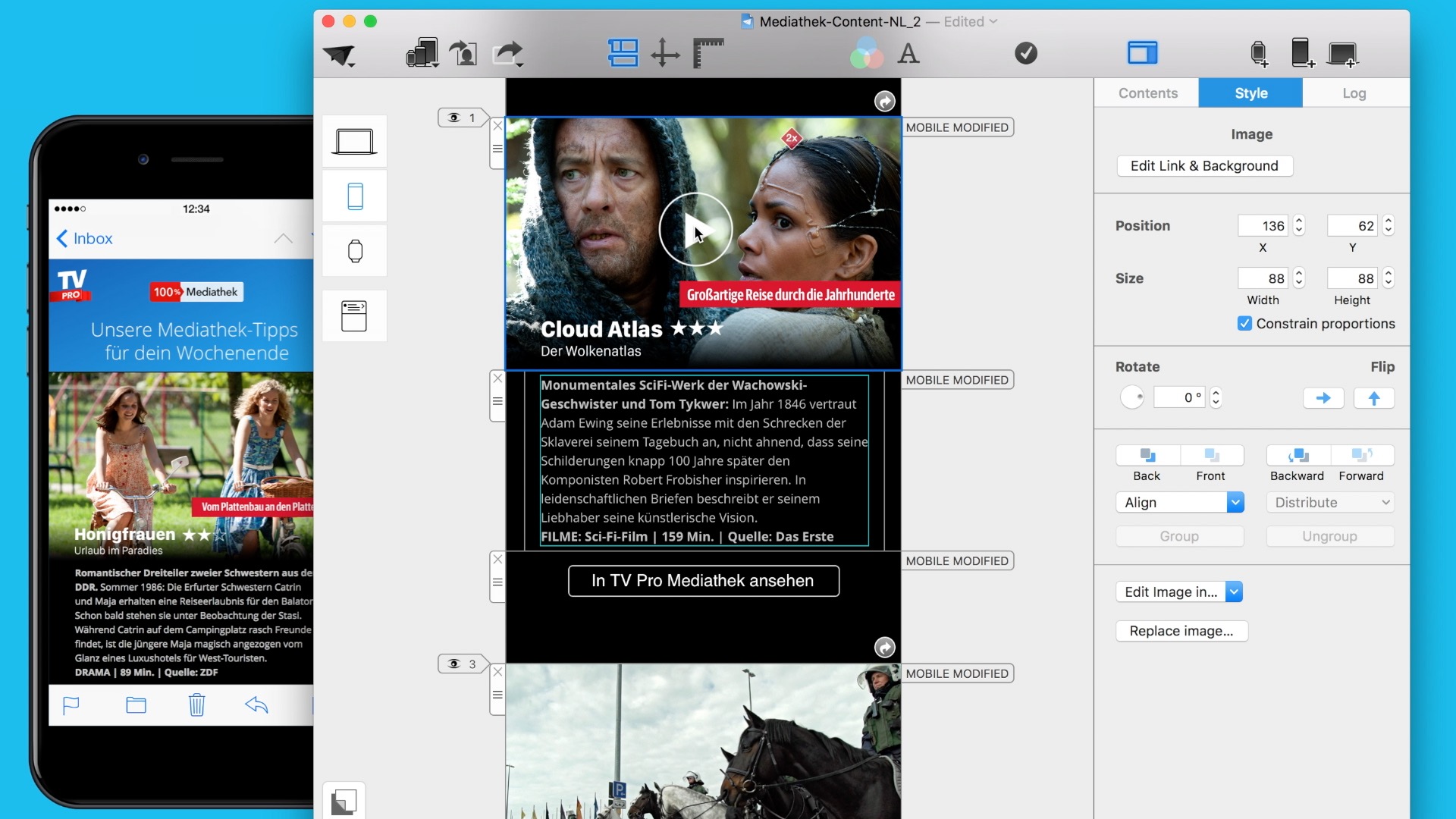
Task: Click In TV Pro Mediathek ansehen button
Action: pyautogui.click(x=703, y=581)
